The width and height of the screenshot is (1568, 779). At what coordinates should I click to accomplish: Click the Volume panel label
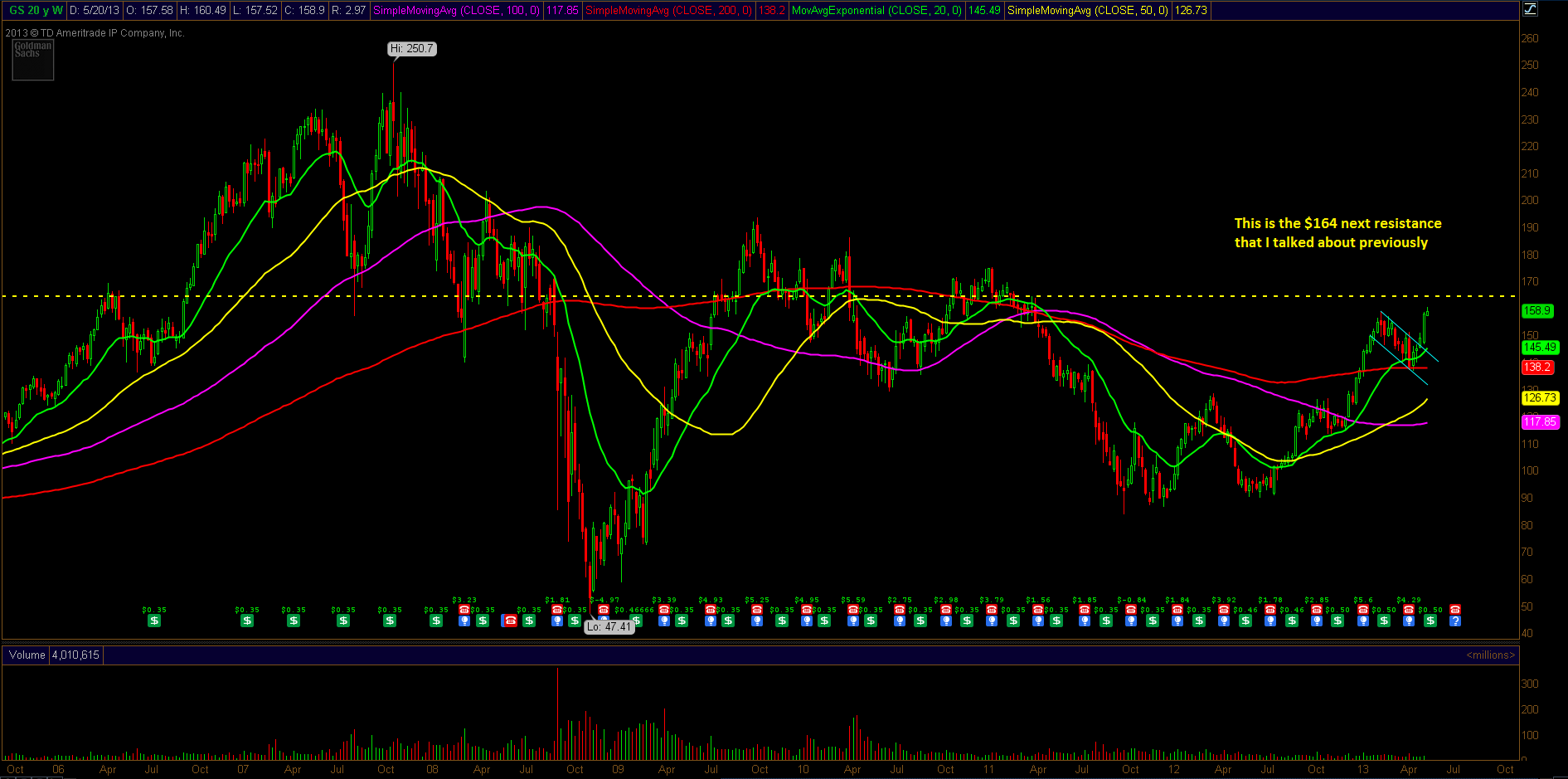[x=27, y=655]
